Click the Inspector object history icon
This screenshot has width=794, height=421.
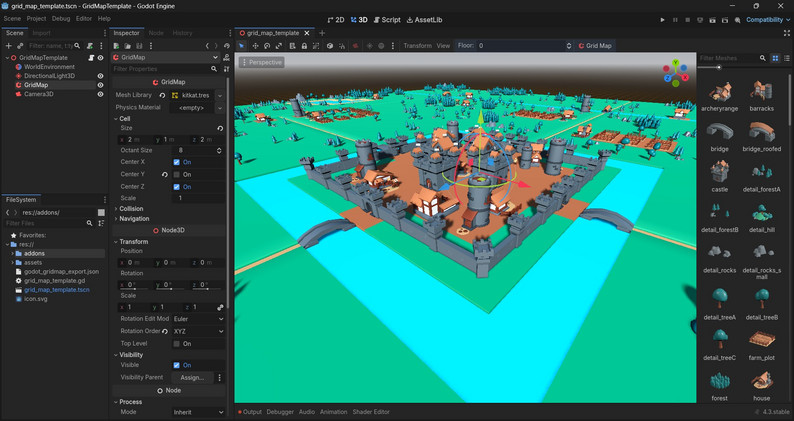[226, 46]
